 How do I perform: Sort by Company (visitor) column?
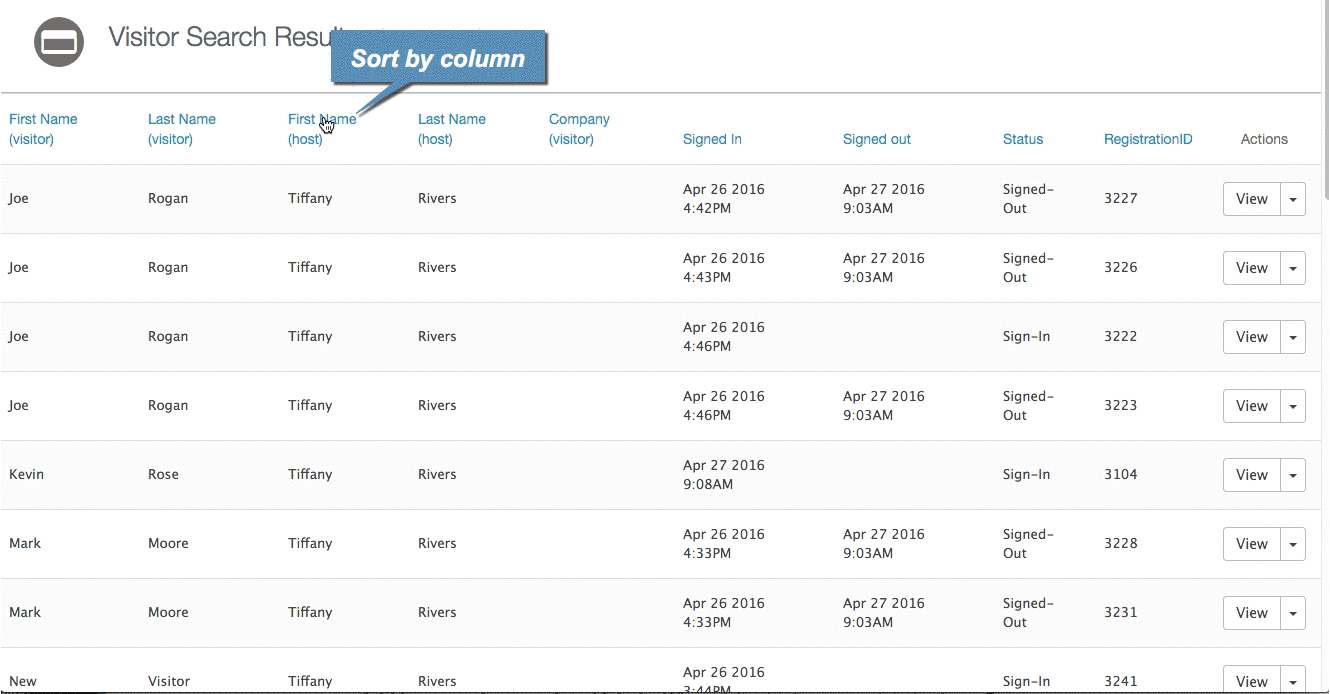pos(579,129)
